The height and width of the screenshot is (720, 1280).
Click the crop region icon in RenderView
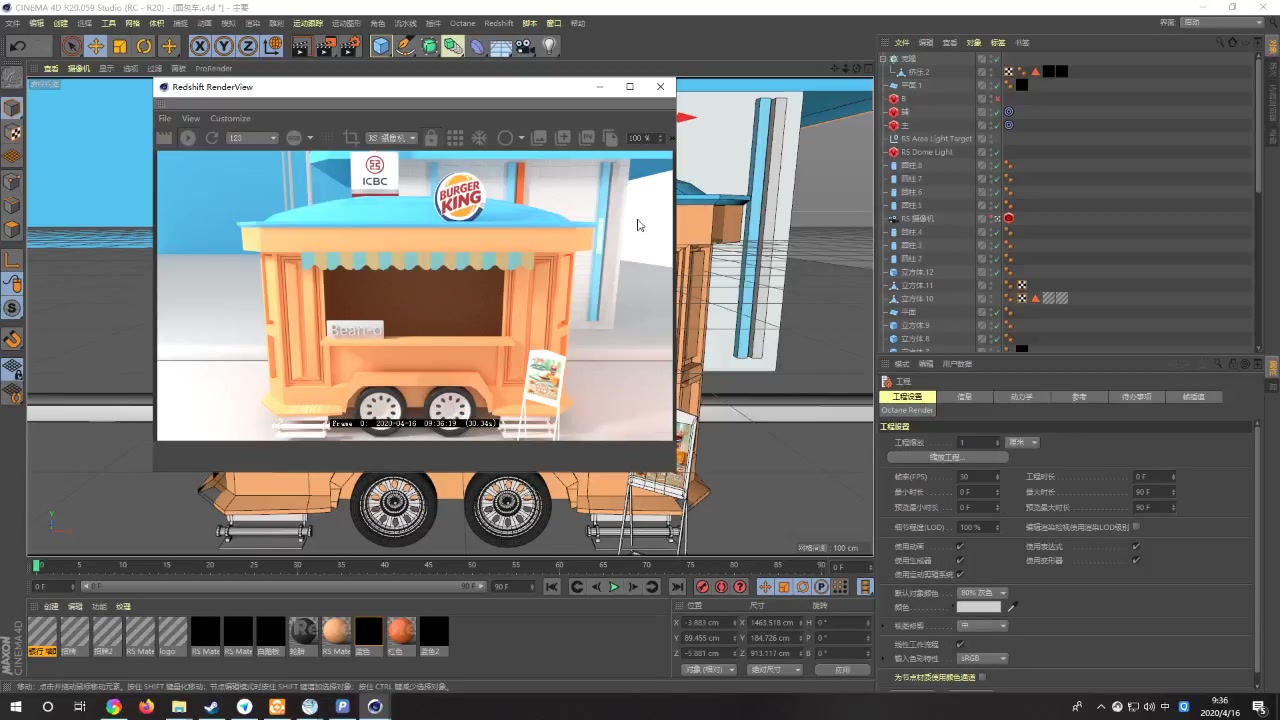pos(351,138)
